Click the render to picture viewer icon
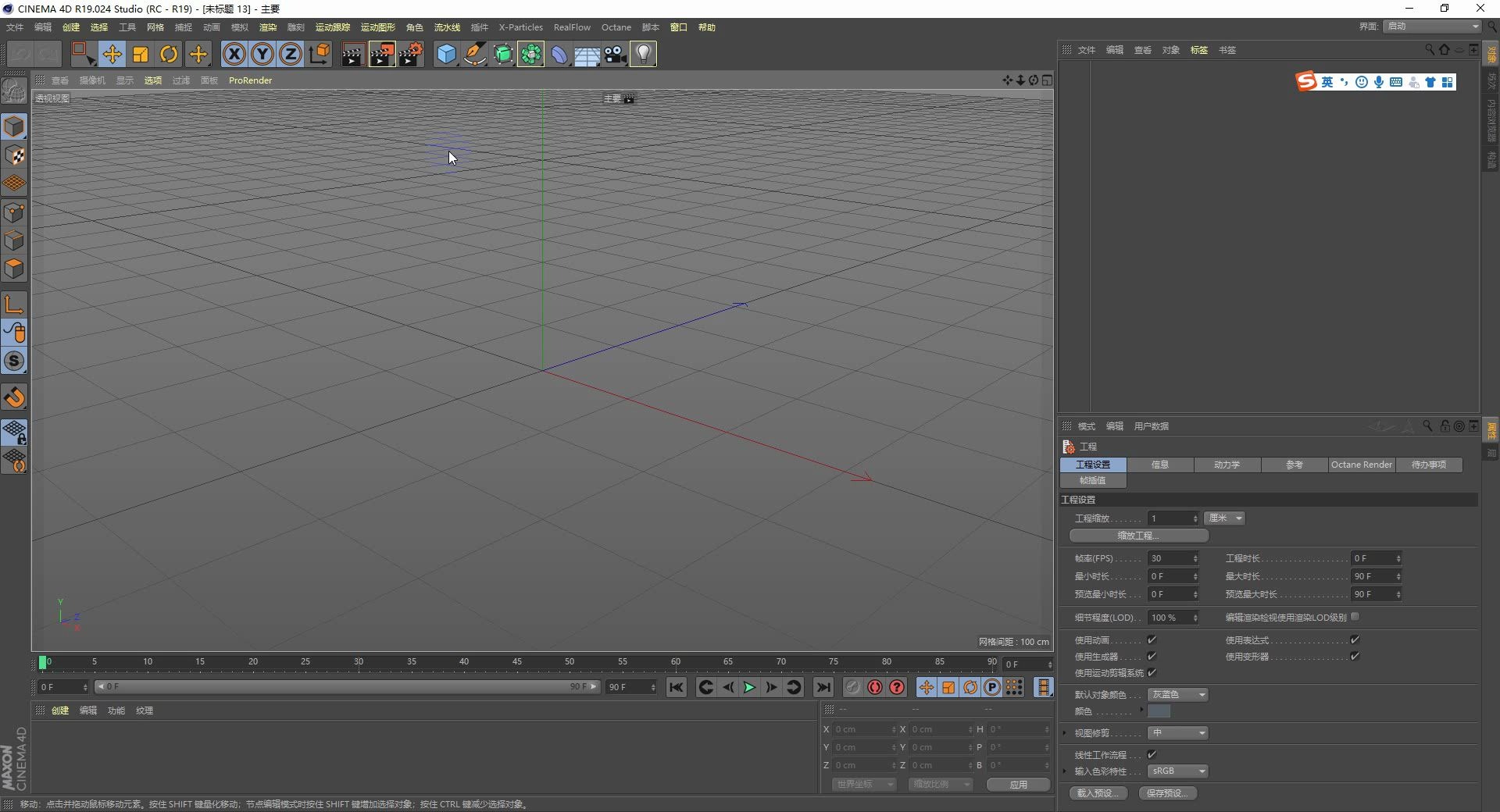1500x812 pixels. (x=382, y=54)
